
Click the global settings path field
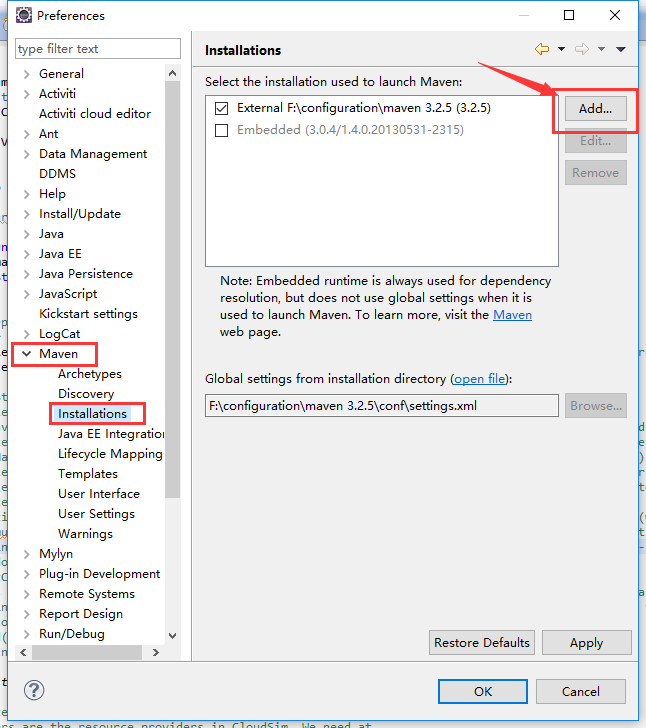tap(382, 406)
